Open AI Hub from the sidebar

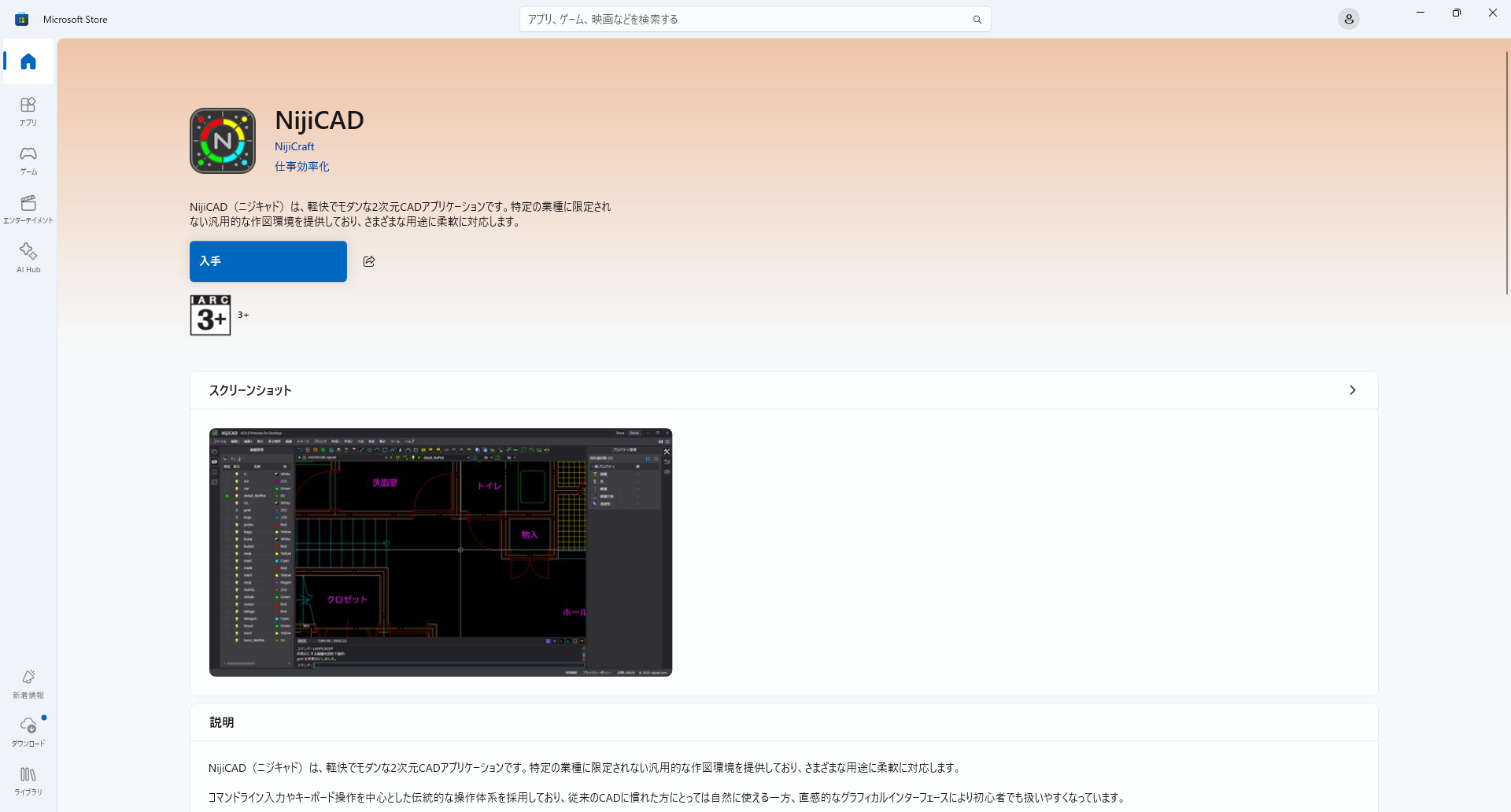pos(28,257)
